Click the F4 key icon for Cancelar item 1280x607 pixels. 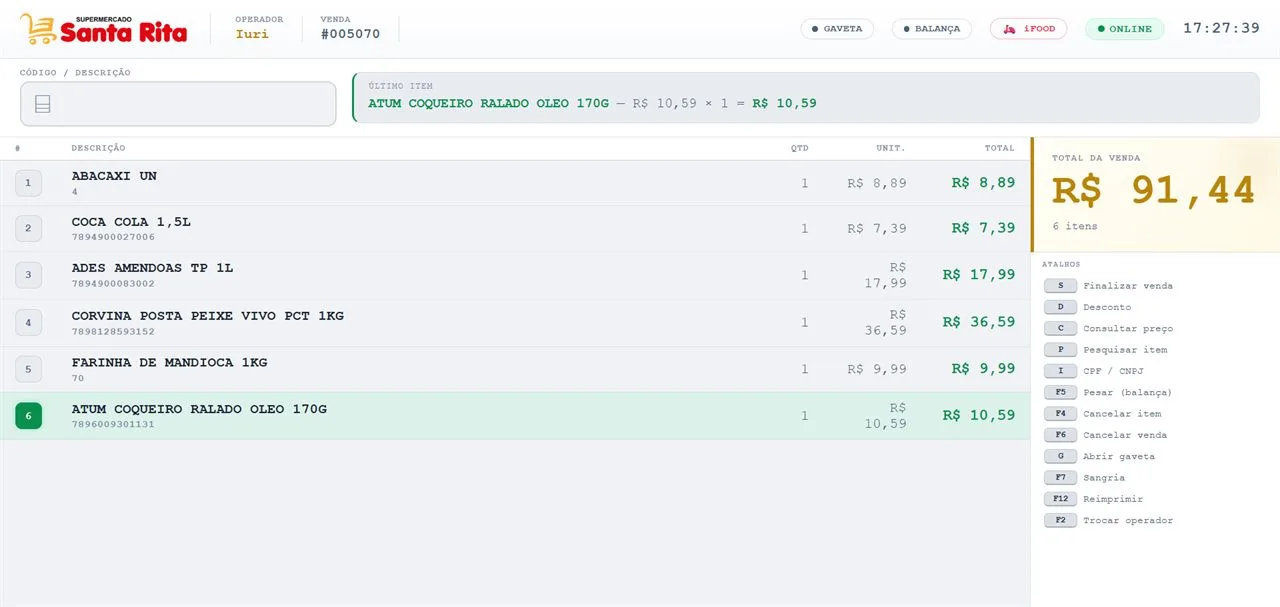coord(1060,414)
